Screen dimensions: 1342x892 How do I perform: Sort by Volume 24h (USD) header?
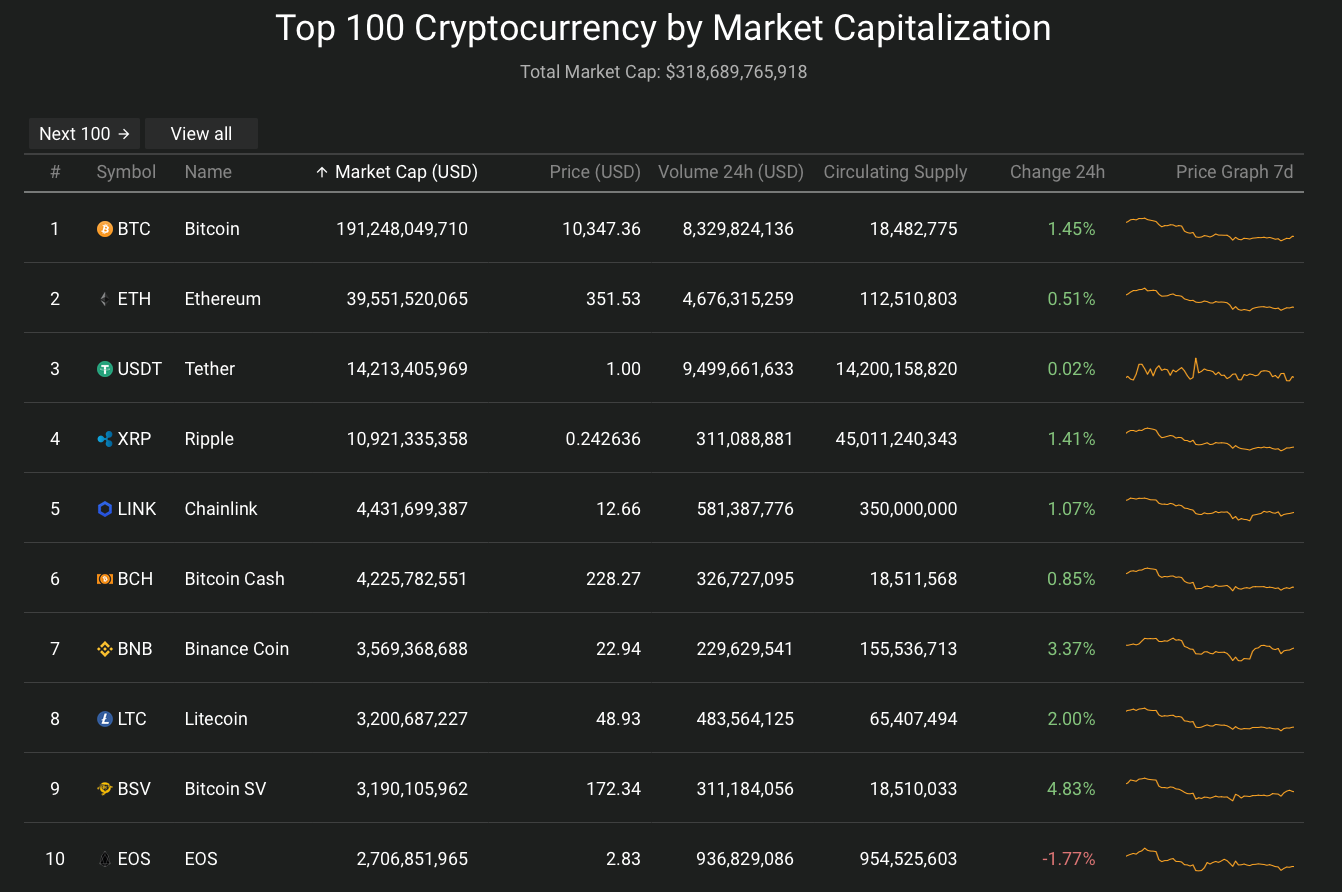coord(731,172)
